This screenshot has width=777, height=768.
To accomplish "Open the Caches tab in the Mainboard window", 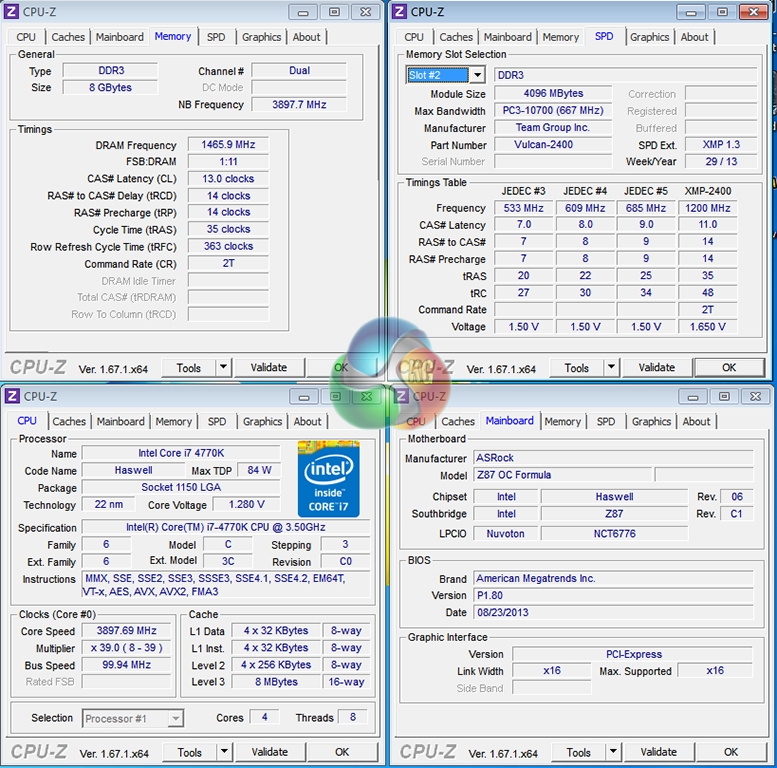I will pos(458,421).
